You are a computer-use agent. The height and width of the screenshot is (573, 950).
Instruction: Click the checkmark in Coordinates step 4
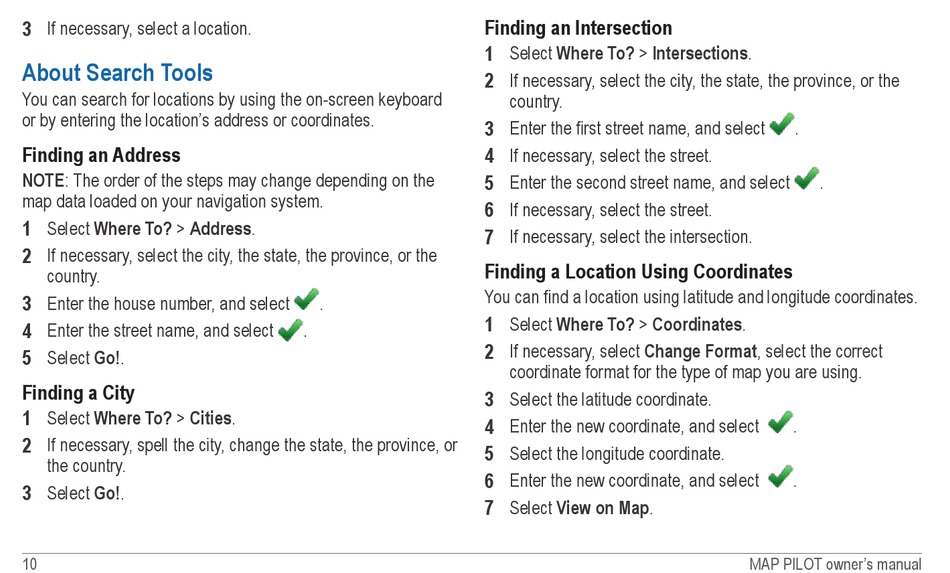pyautogui.click(x=780, y=422)
